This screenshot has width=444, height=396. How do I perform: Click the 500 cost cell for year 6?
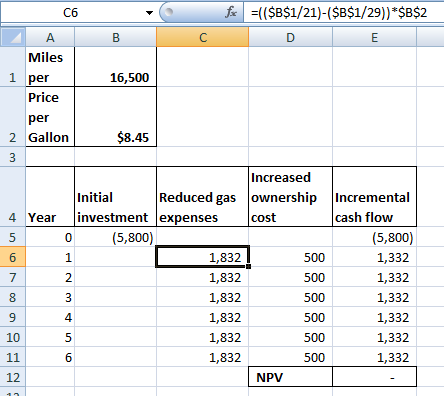291,357
